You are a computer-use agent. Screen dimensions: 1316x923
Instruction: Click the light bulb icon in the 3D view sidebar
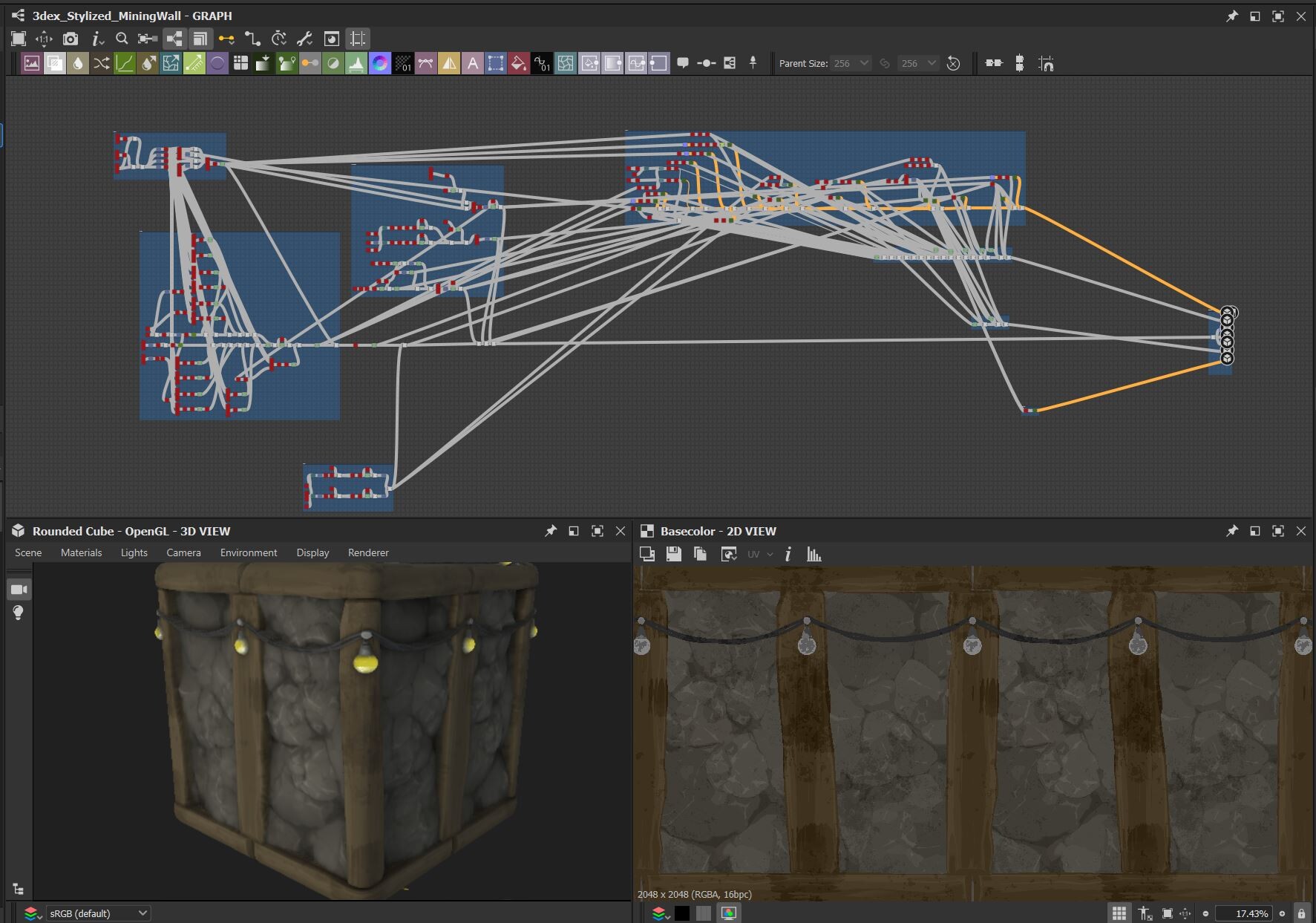coord(19,613)
